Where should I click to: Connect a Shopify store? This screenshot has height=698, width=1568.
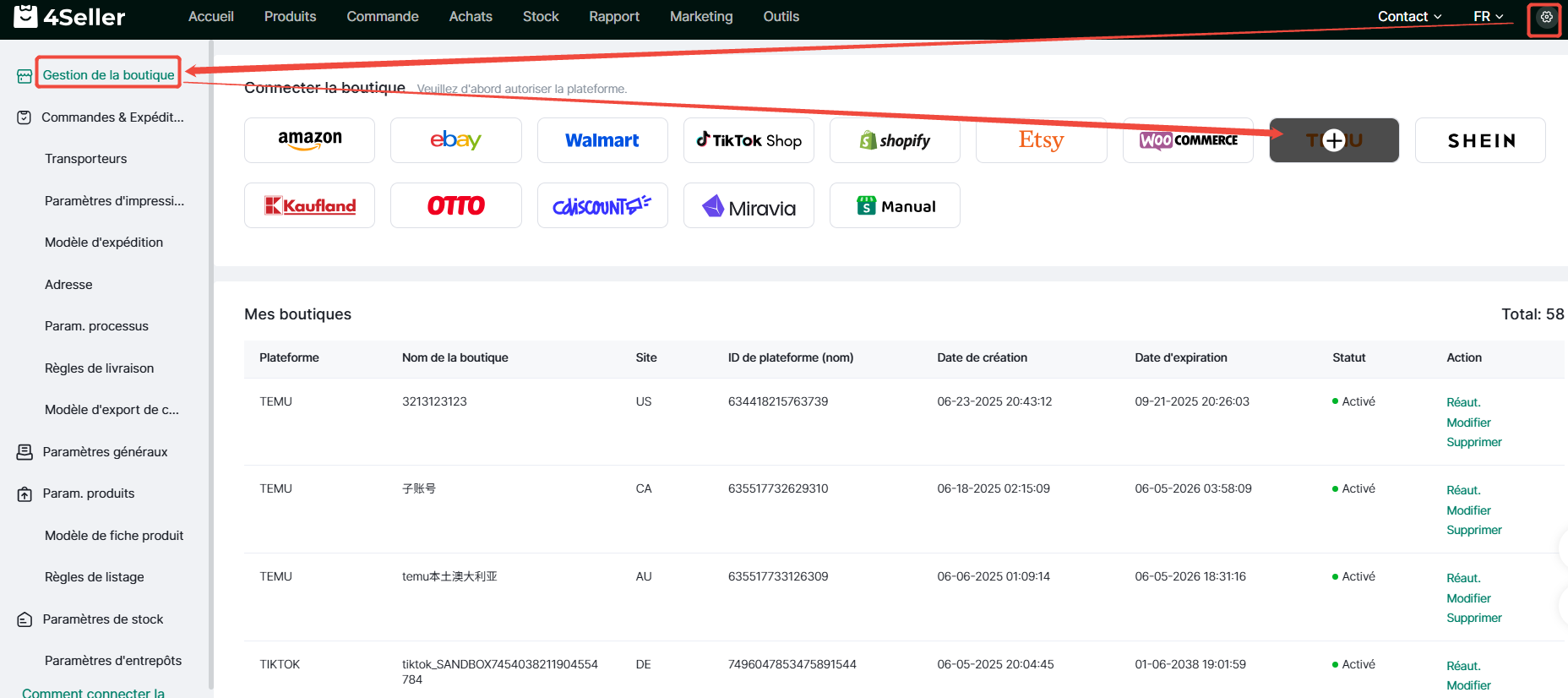tap(895, 140)
